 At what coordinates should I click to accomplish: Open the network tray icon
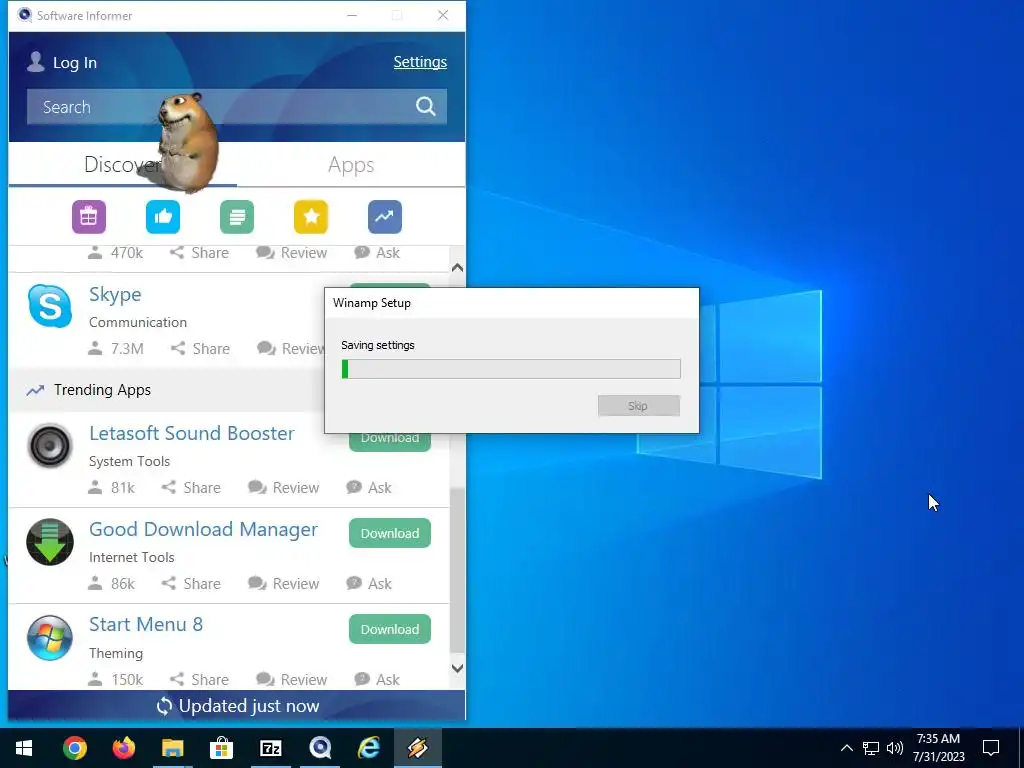(871, 748)
